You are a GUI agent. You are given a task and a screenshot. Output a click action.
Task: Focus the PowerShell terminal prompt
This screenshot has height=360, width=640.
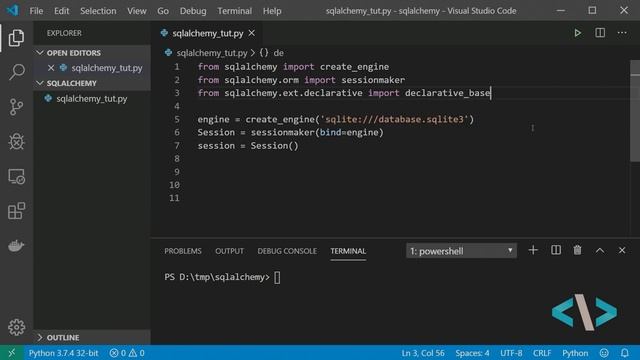222,277
